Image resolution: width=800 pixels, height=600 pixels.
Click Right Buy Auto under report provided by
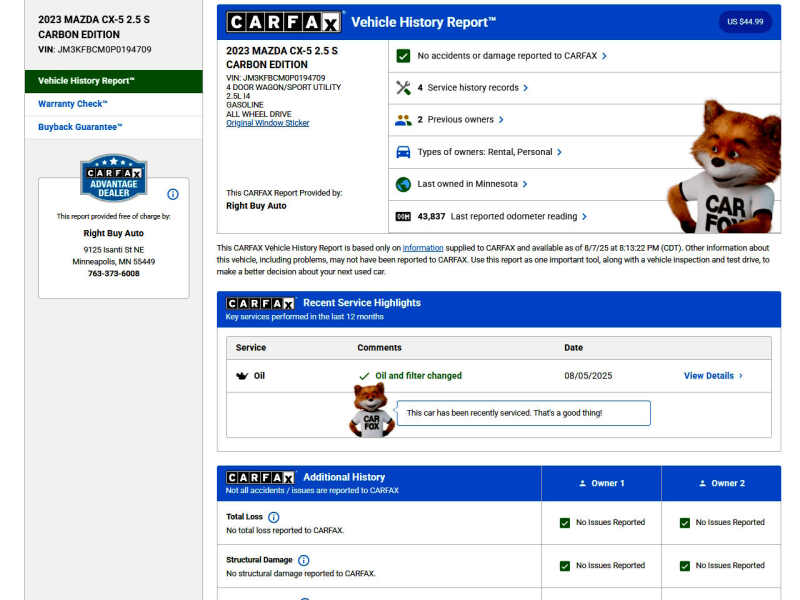pyautogui.click(x=256, y=206)
